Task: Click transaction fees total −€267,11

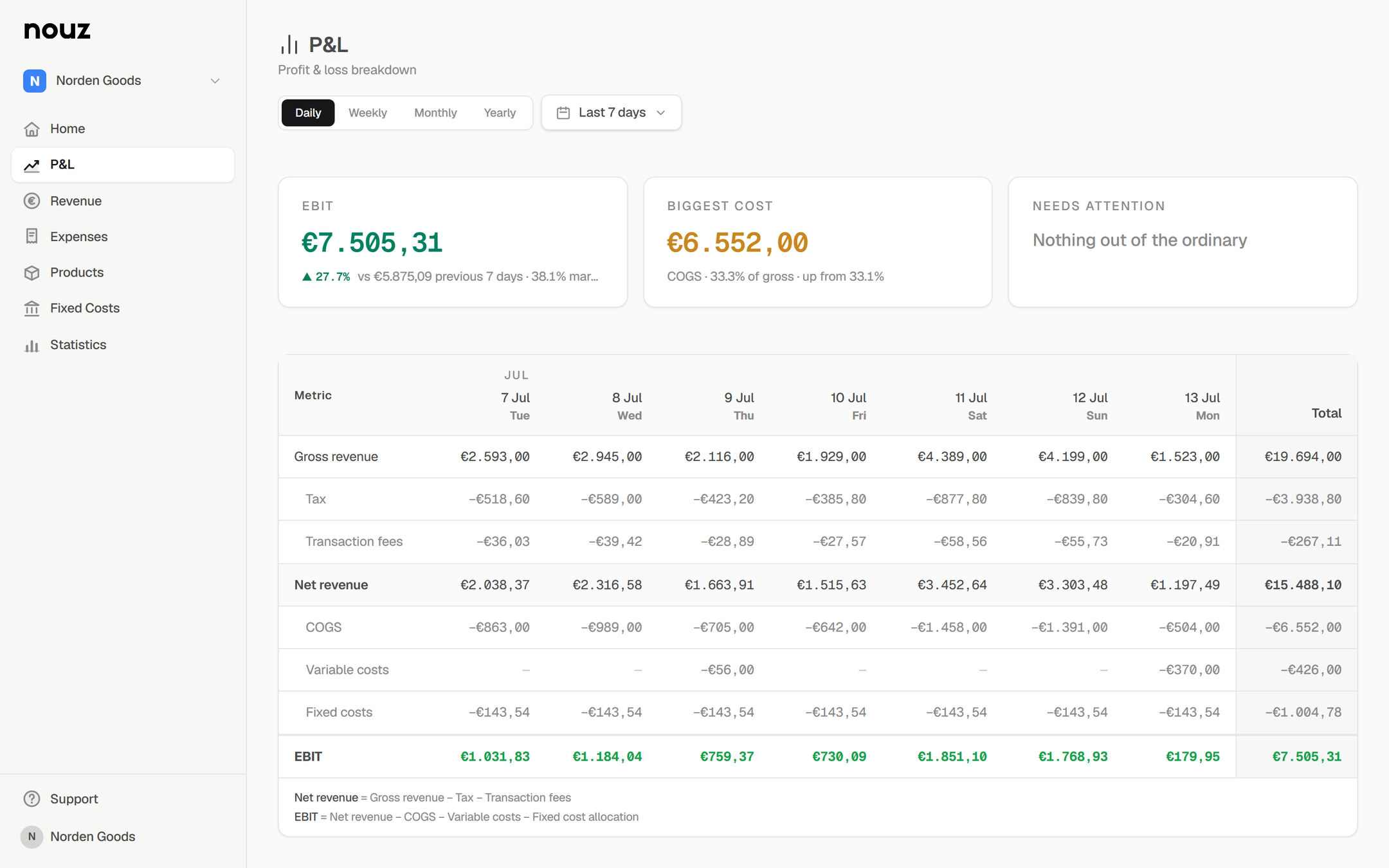Action: (1311, 542)
